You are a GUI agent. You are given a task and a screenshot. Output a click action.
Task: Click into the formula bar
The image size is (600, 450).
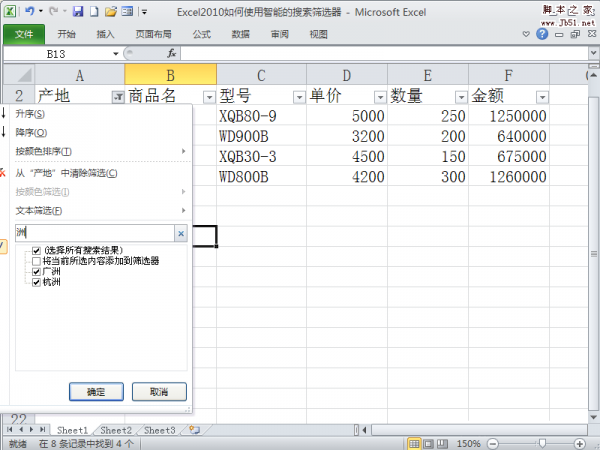point(385,54)
